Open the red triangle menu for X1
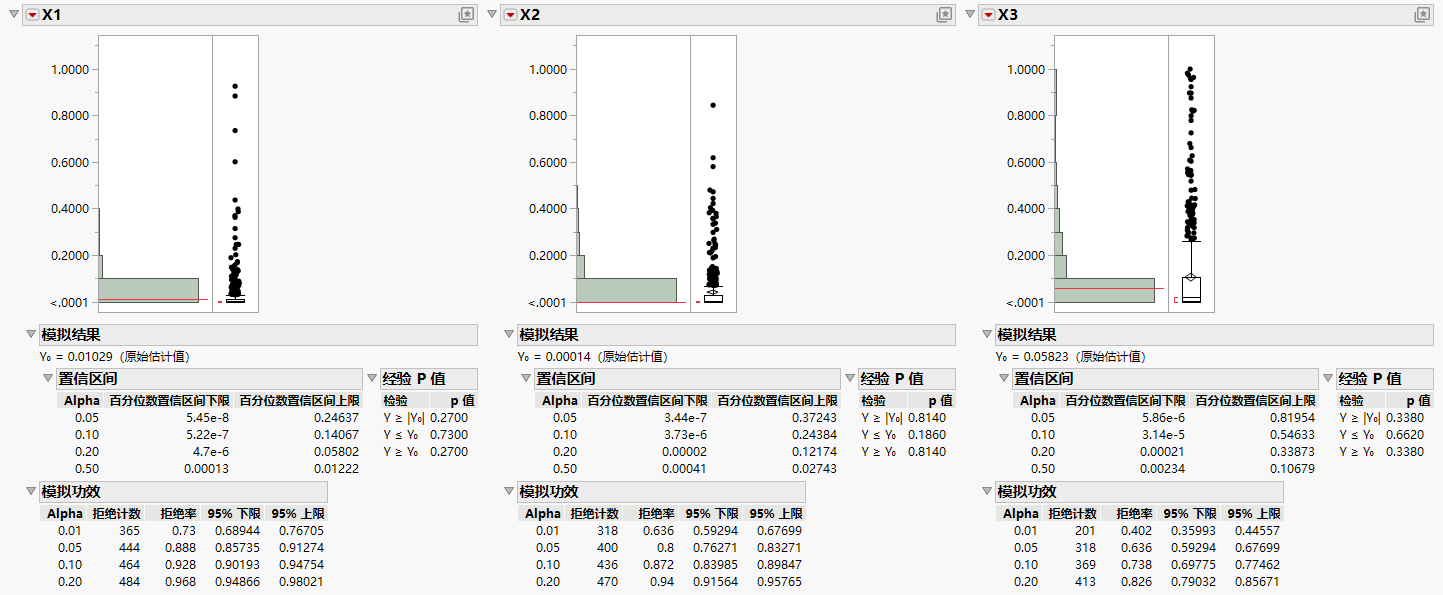Image resolution: width=1443 pixels, height=595 pixels. pyautogui.click(x=32, y=15)
